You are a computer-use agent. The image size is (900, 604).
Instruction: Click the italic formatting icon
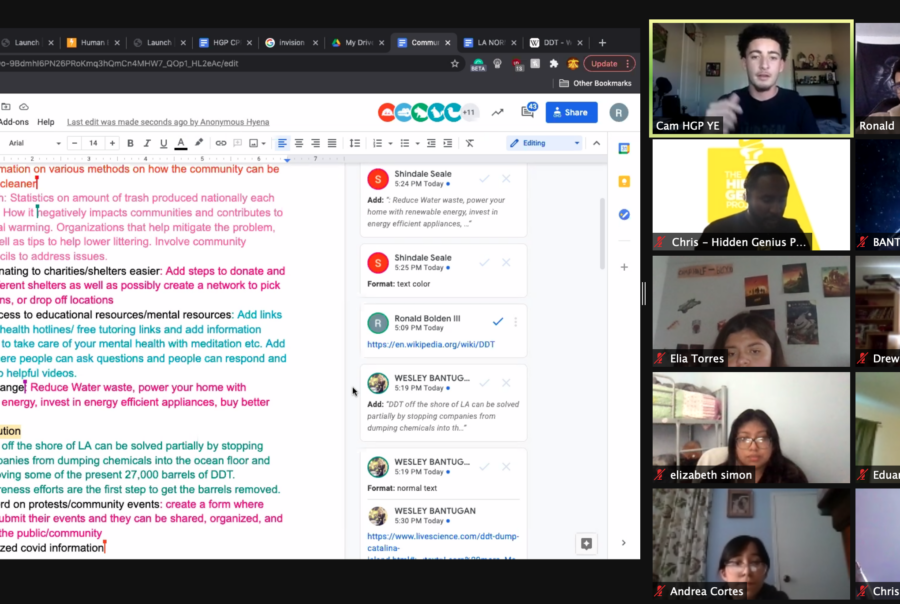(x=147, y=143)
